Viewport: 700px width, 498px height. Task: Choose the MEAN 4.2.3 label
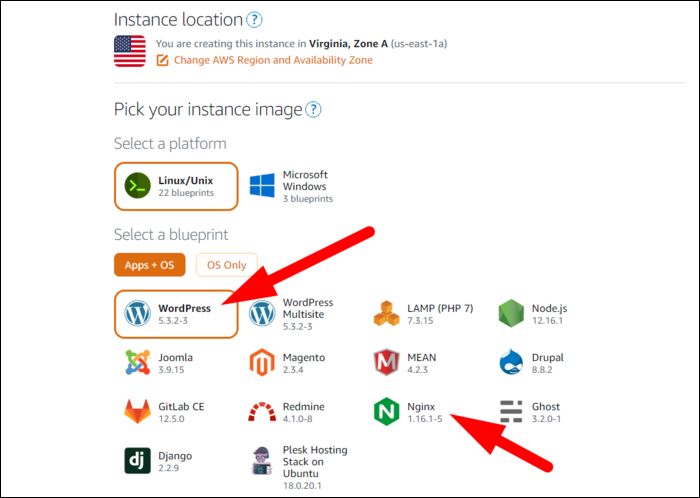tap(422, 363)
